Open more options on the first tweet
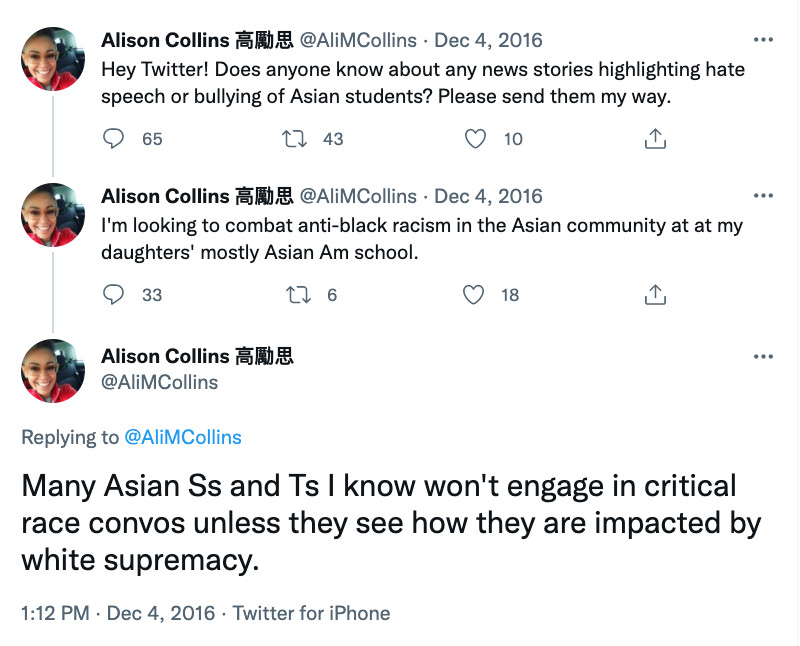The height and width of the screenshot is (646, 800). click(x=763, y=40)
